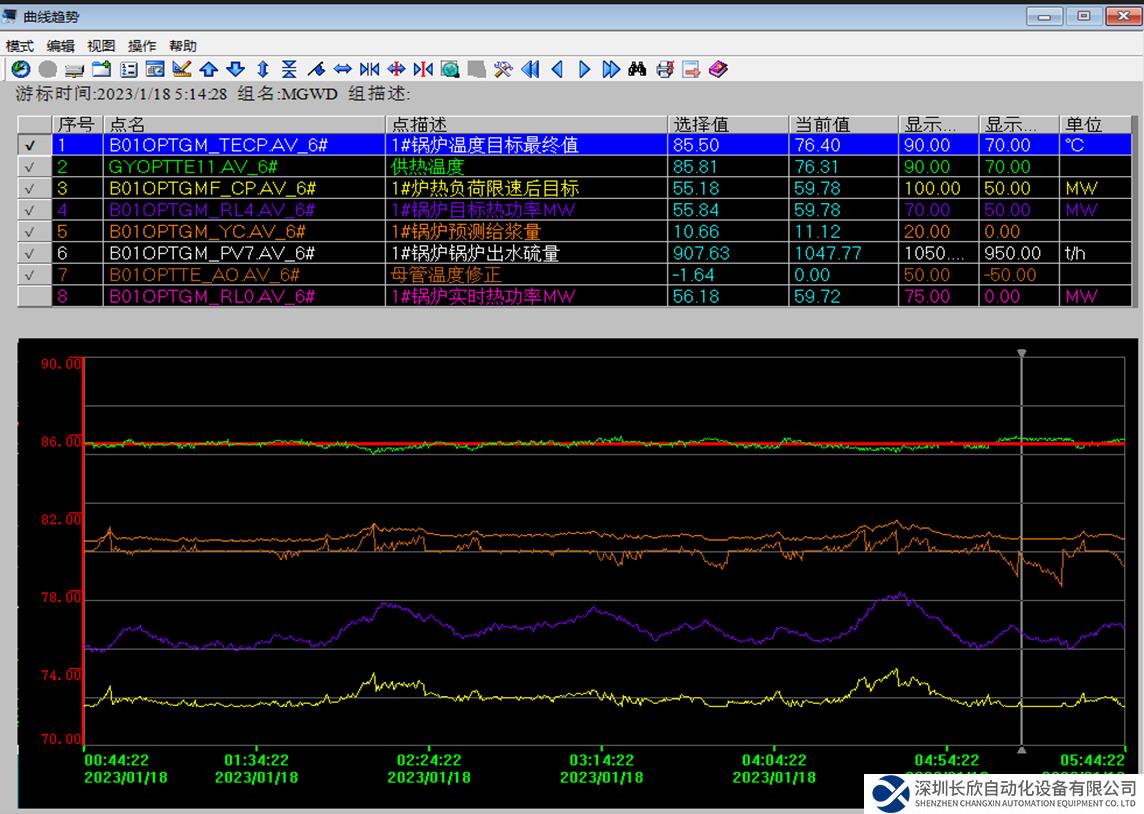Click the blue down arrow toolbar icon
Image resolution: width=1144 pixels, height=814 pixels.
coord(235,69)
